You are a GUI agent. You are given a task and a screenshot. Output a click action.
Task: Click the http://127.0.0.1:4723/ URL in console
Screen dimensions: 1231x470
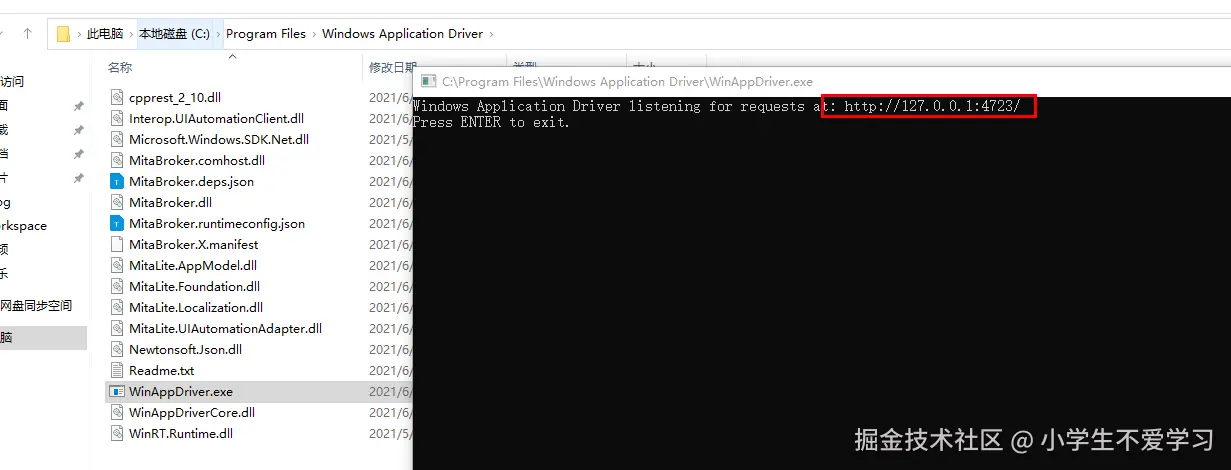[x=932, y=106]
